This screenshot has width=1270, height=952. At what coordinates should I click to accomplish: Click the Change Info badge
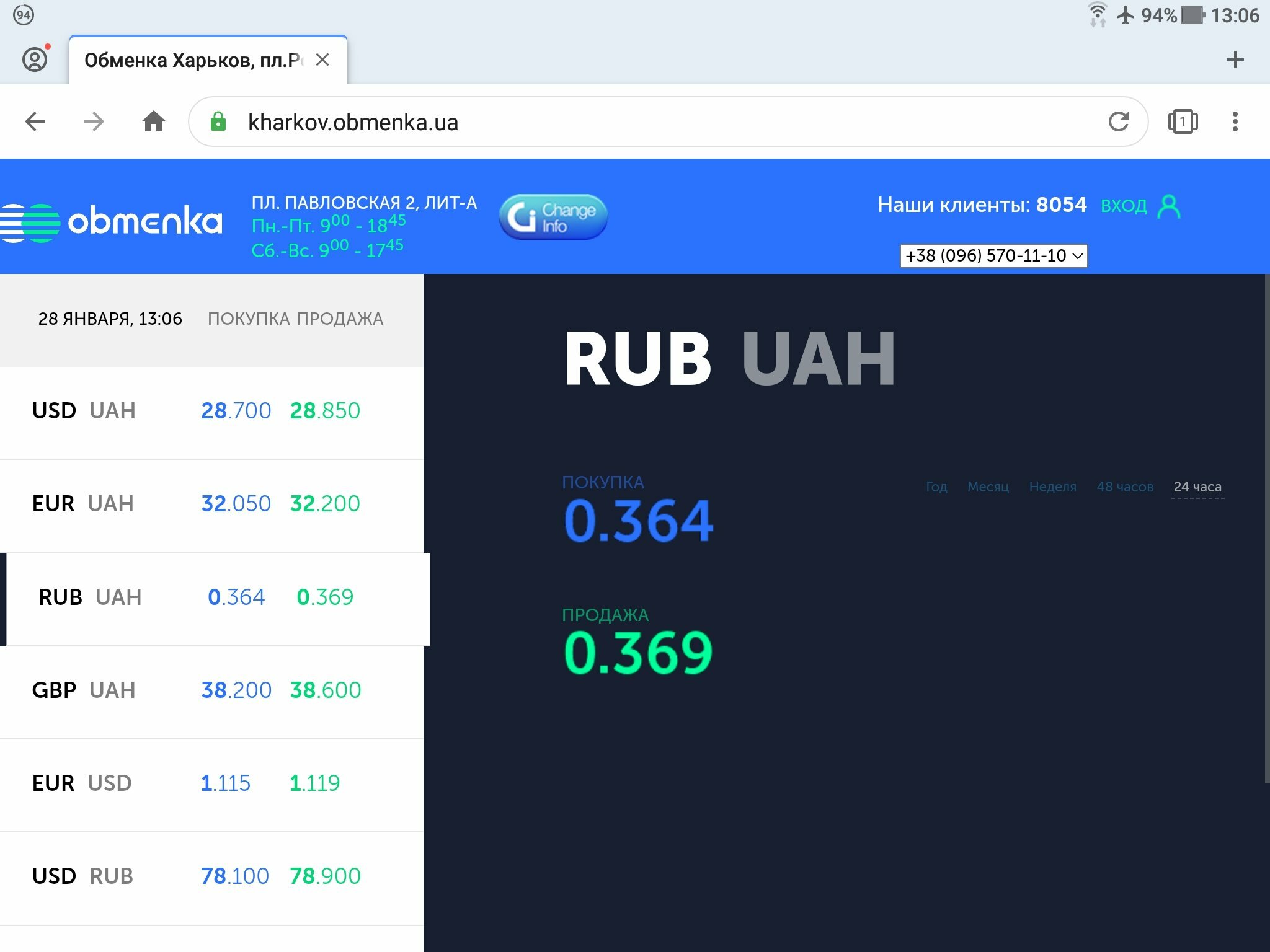click(553, 217)
